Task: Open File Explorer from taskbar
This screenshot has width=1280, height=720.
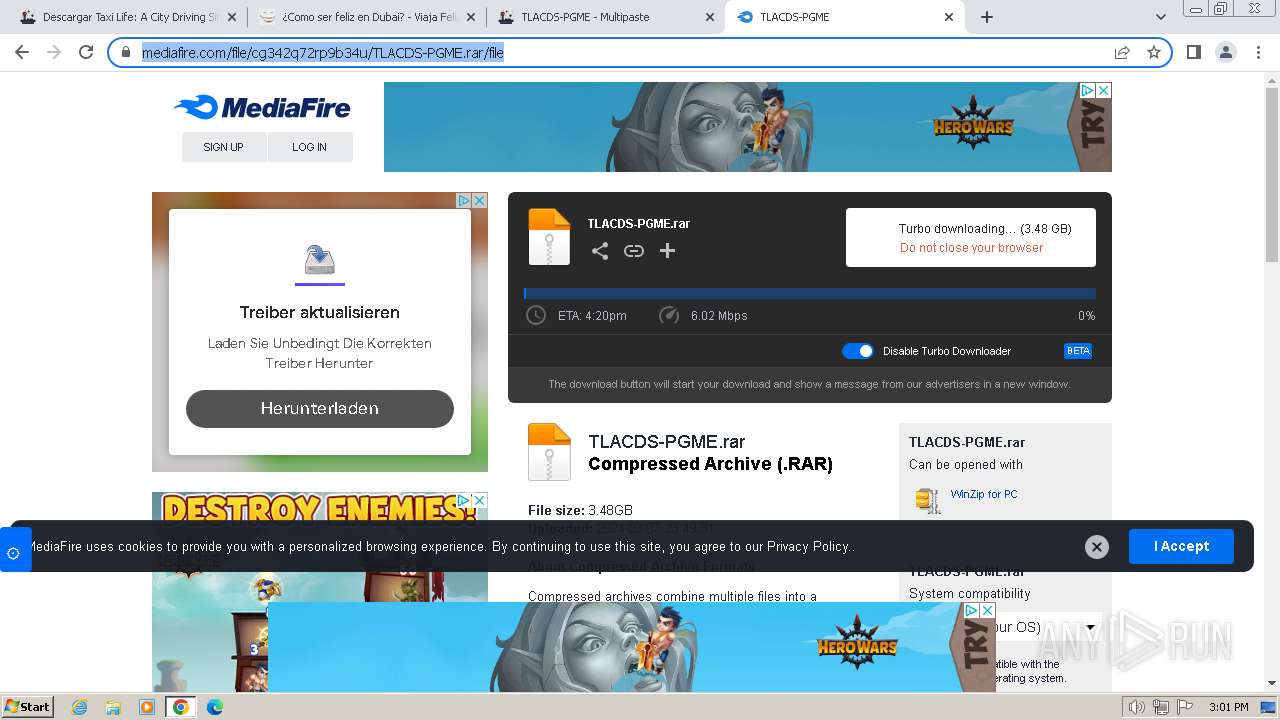Action: [113, 707]
